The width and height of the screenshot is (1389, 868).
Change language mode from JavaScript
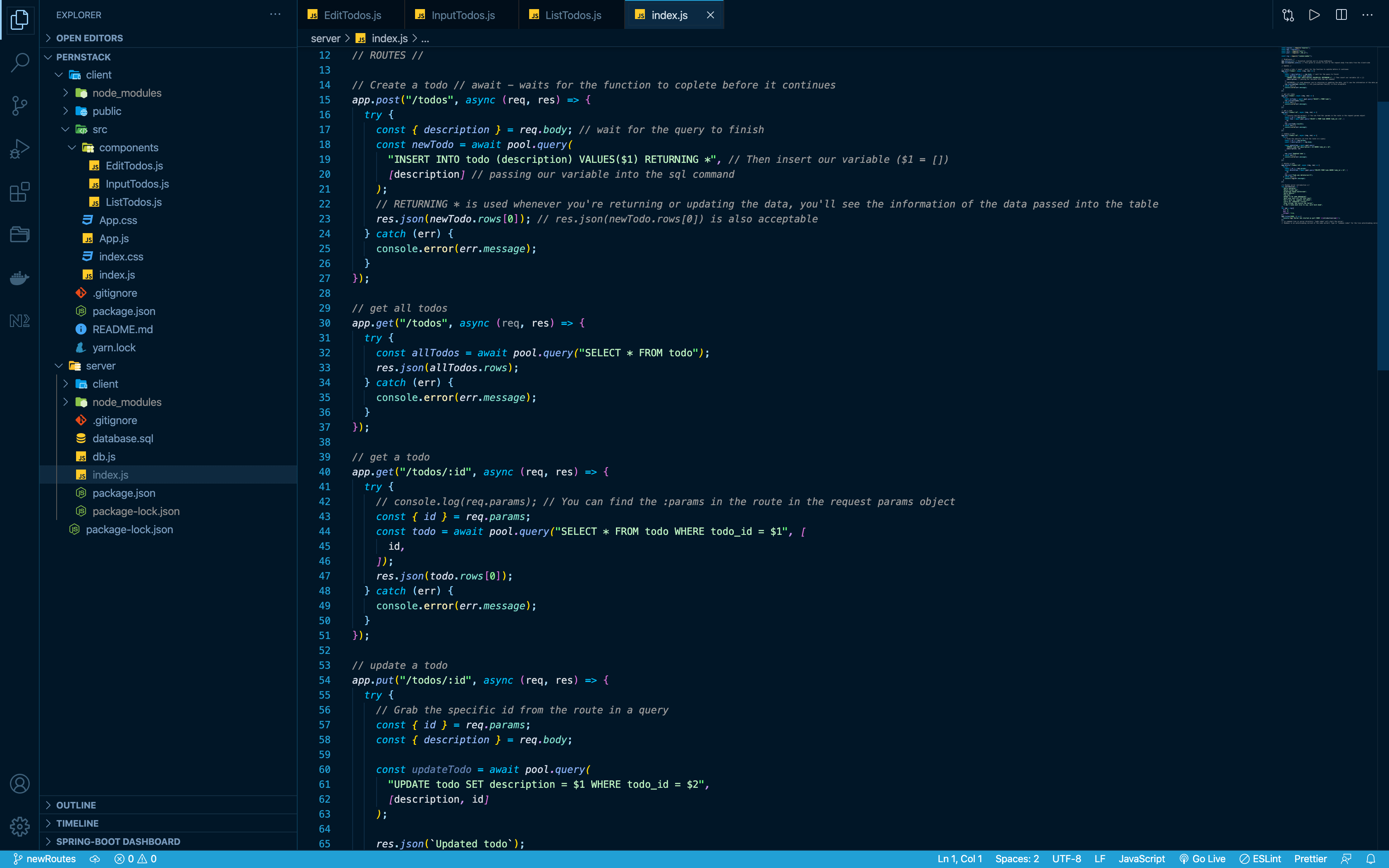click(1142, 859)
